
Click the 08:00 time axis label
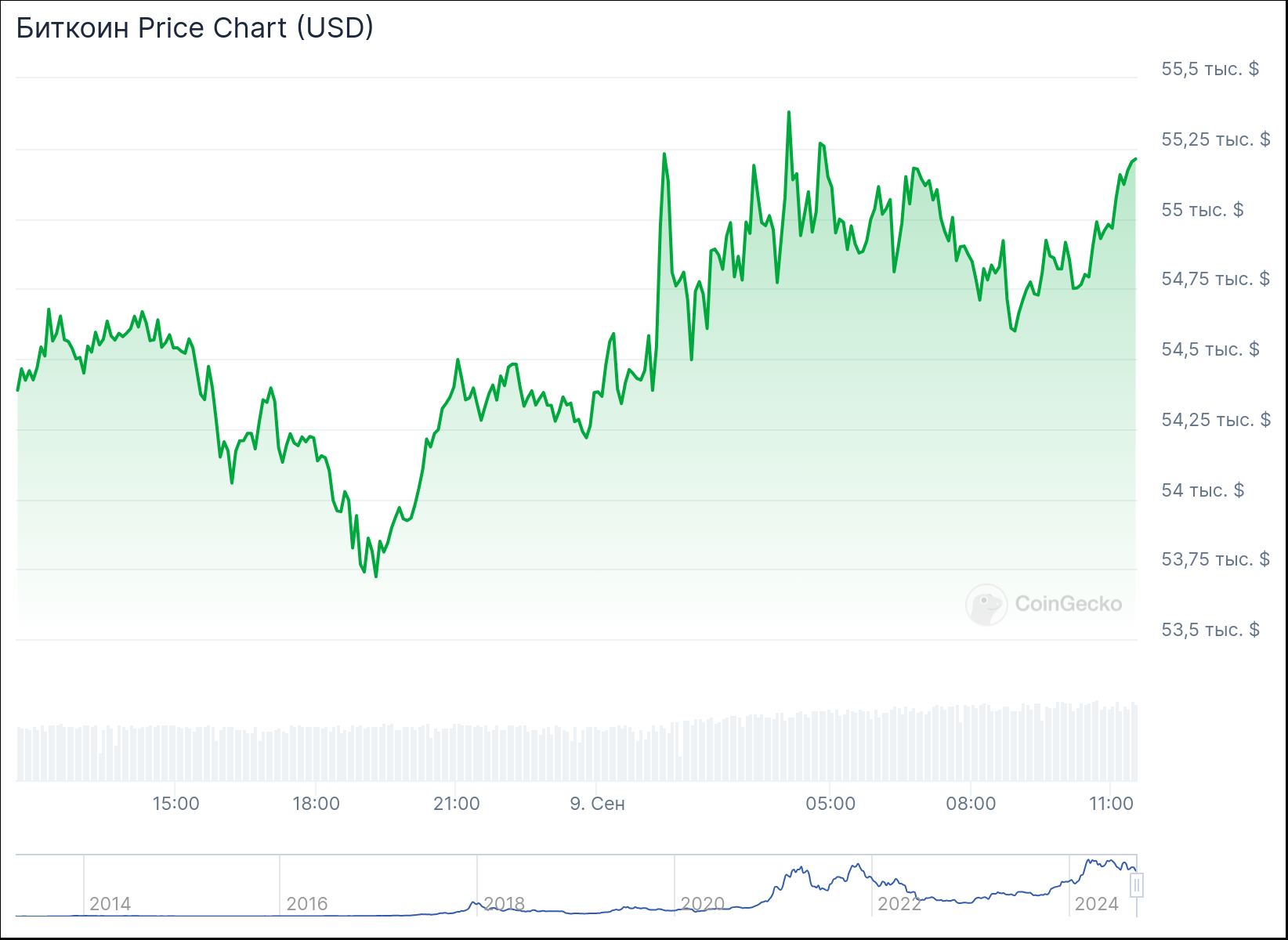(971, 804)
